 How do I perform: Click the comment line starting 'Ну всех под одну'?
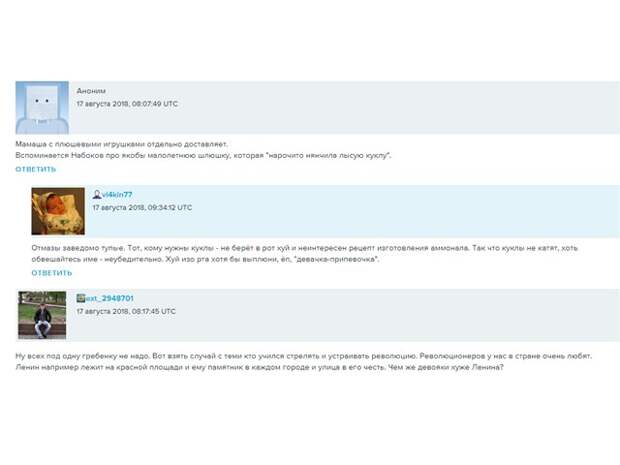pyautogui.click(x=304, y=356)
